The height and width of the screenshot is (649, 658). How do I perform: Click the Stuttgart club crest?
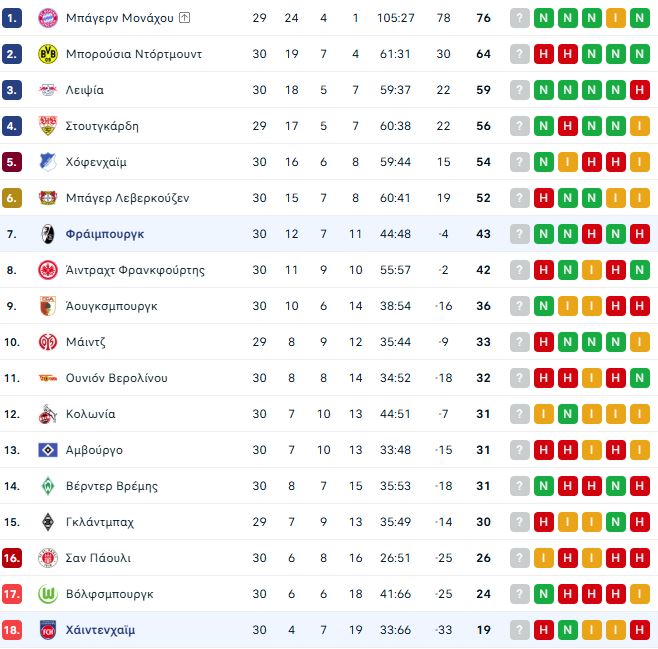coord(46,126)
